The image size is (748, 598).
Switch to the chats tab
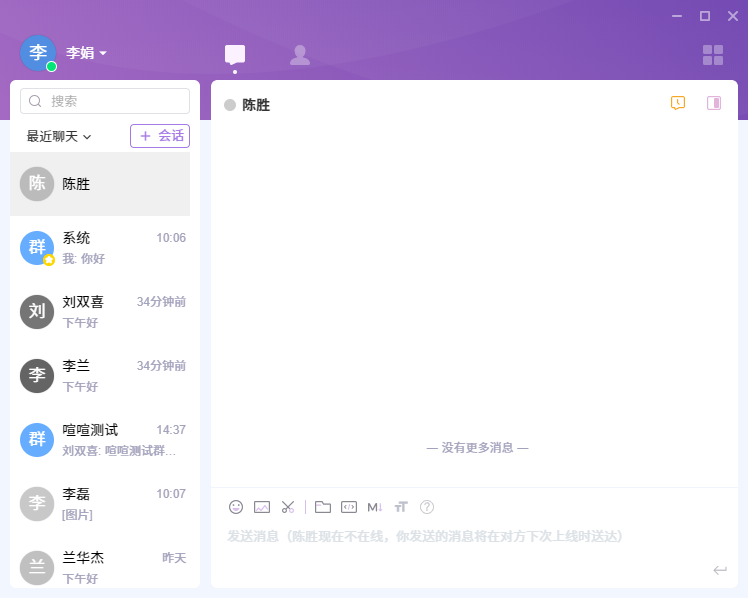click(235, 55)
